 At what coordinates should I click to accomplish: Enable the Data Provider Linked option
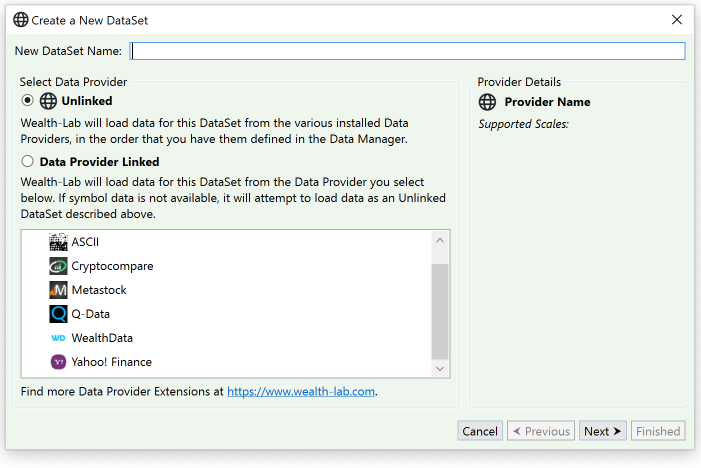pyautogui.click(x=27, y=161)
